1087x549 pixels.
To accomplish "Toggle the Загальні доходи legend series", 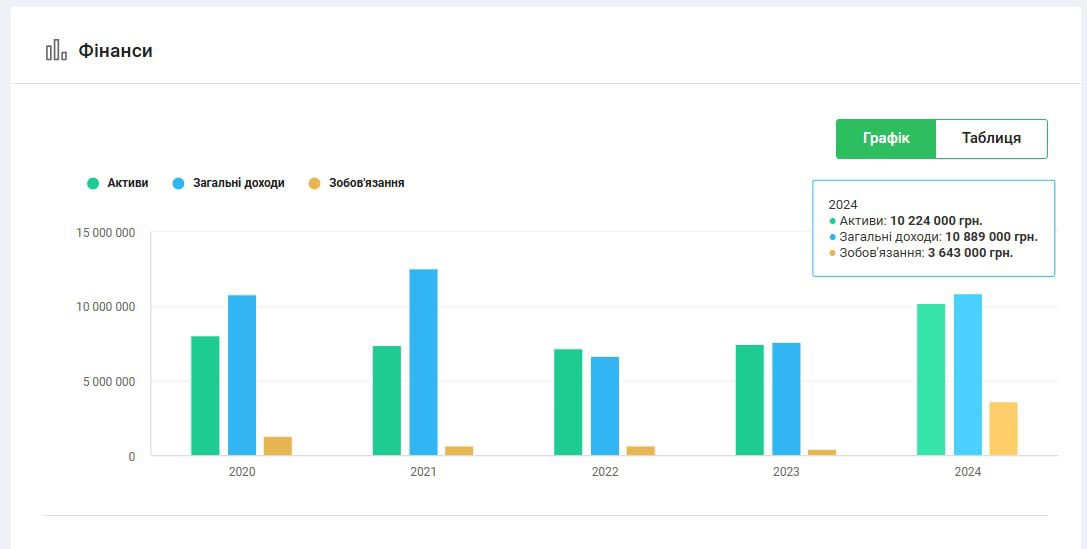I will (x=238, y=183).
